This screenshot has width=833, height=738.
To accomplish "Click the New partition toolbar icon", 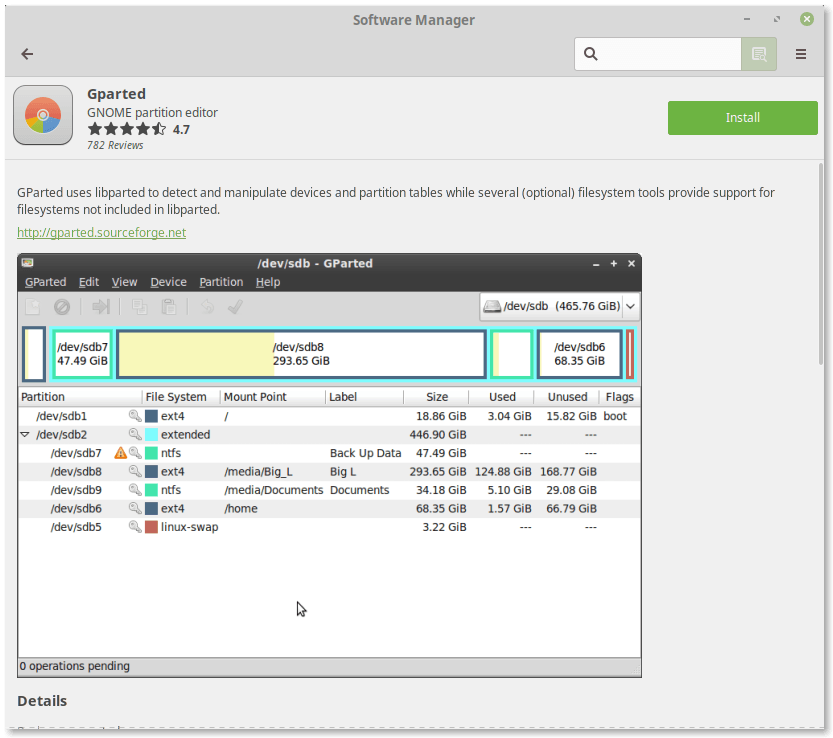I will click(x=33, y=307).
